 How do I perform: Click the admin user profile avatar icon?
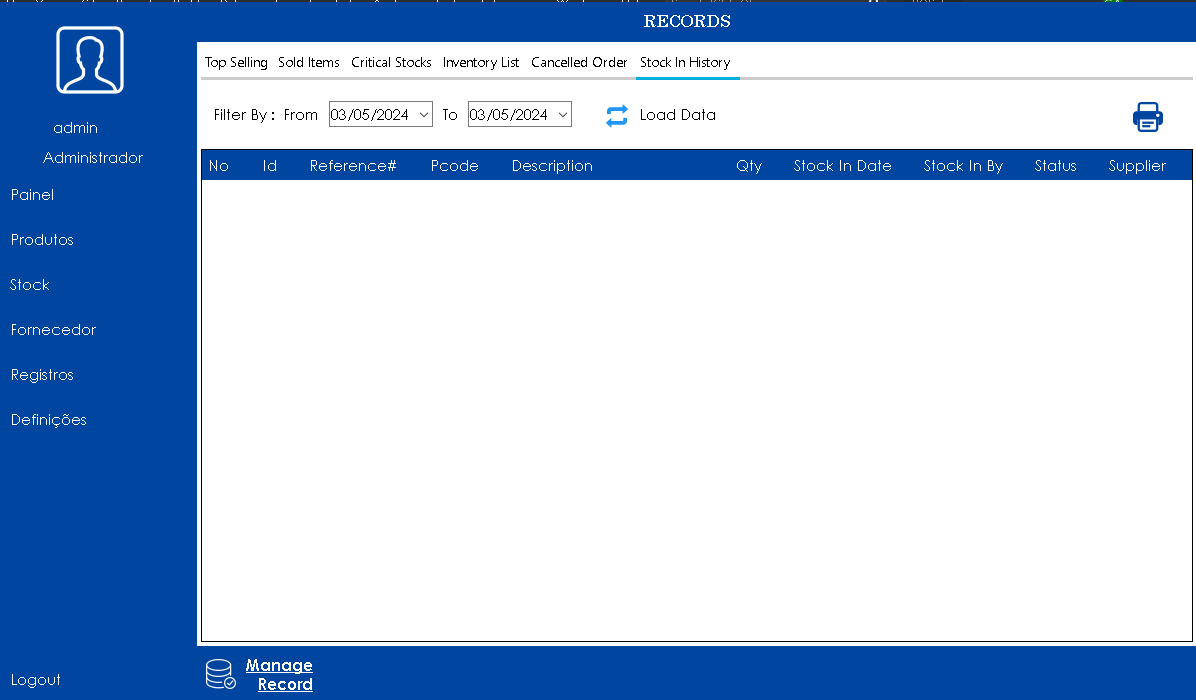point(90,60)
